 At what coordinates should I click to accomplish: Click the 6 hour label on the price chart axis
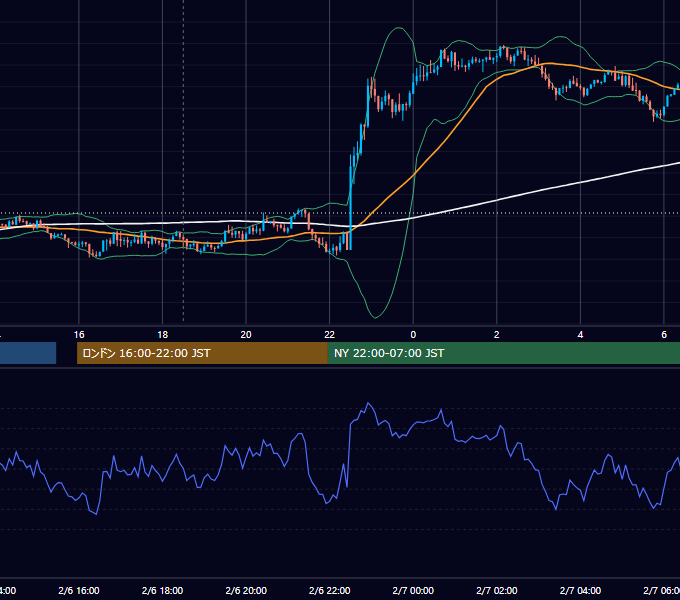(x=664, y=335)
